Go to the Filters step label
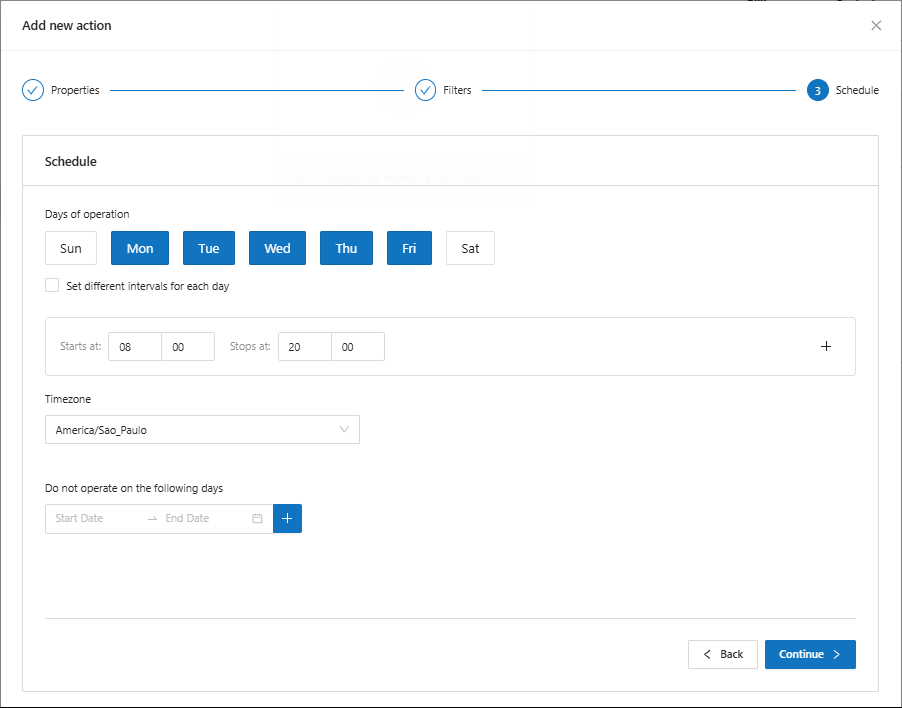Image resolution: width=902 pixels, height=708 pixels. (x=457, y=90)
